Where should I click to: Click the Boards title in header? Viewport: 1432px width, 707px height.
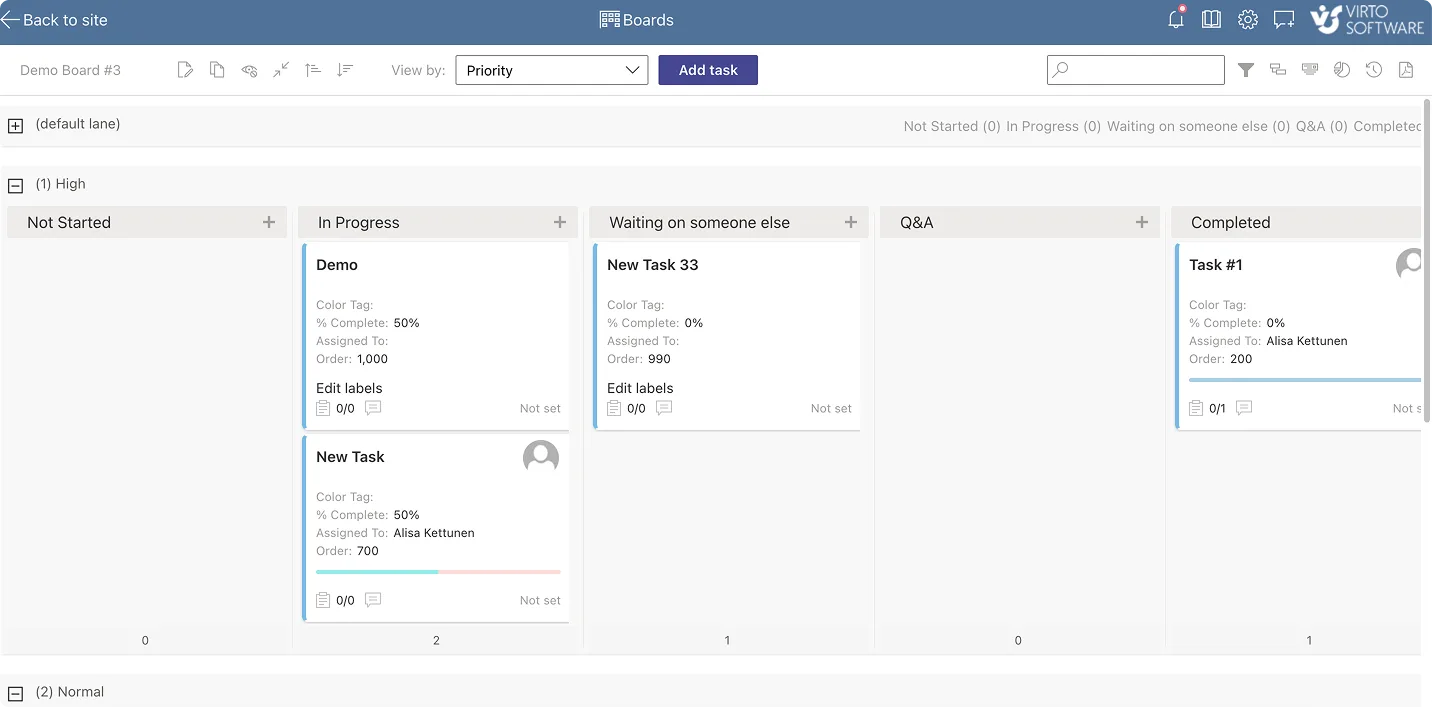[x=648, y=20]
